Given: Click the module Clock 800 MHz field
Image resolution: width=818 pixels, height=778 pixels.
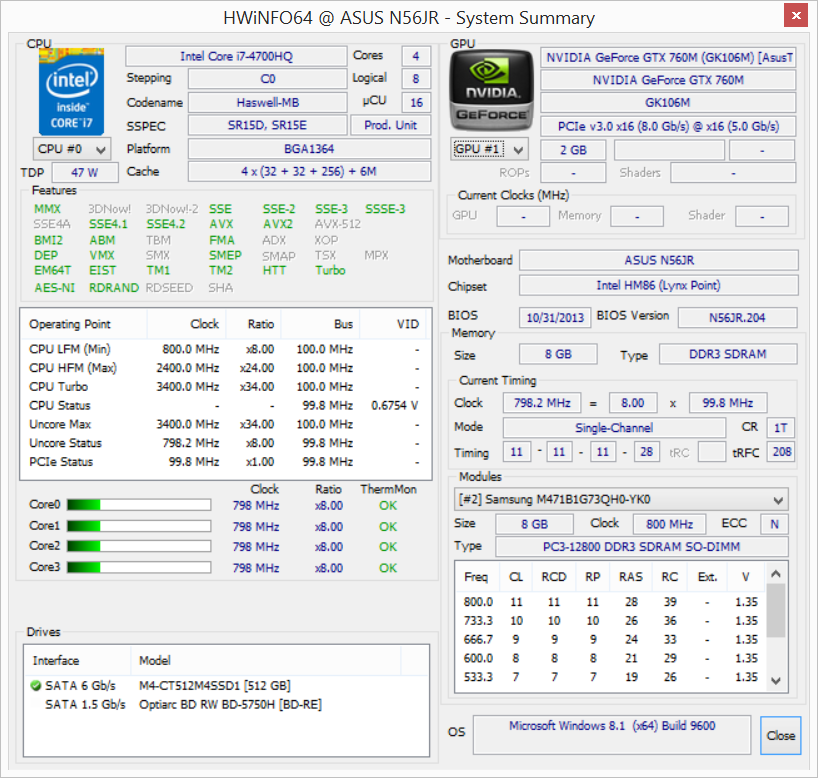Looking at the screenshot, I should [669, 524].
